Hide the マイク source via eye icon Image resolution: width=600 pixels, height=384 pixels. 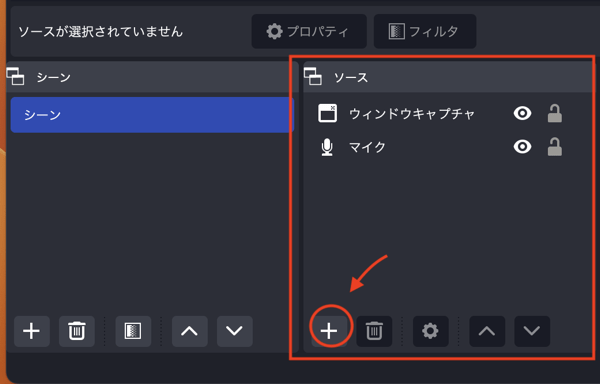tap(522, 146)
